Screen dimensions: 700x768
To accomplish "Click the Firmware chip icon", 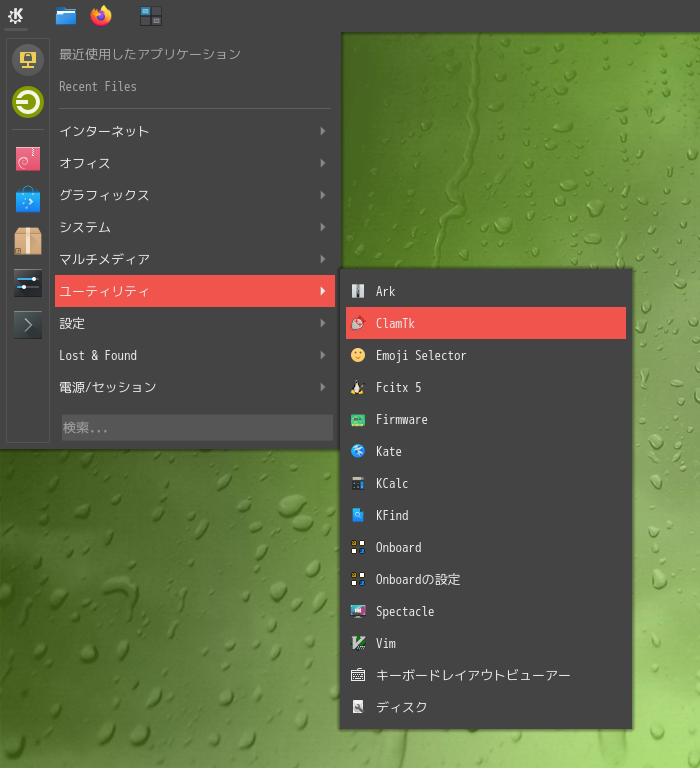I will click(358, 420).
